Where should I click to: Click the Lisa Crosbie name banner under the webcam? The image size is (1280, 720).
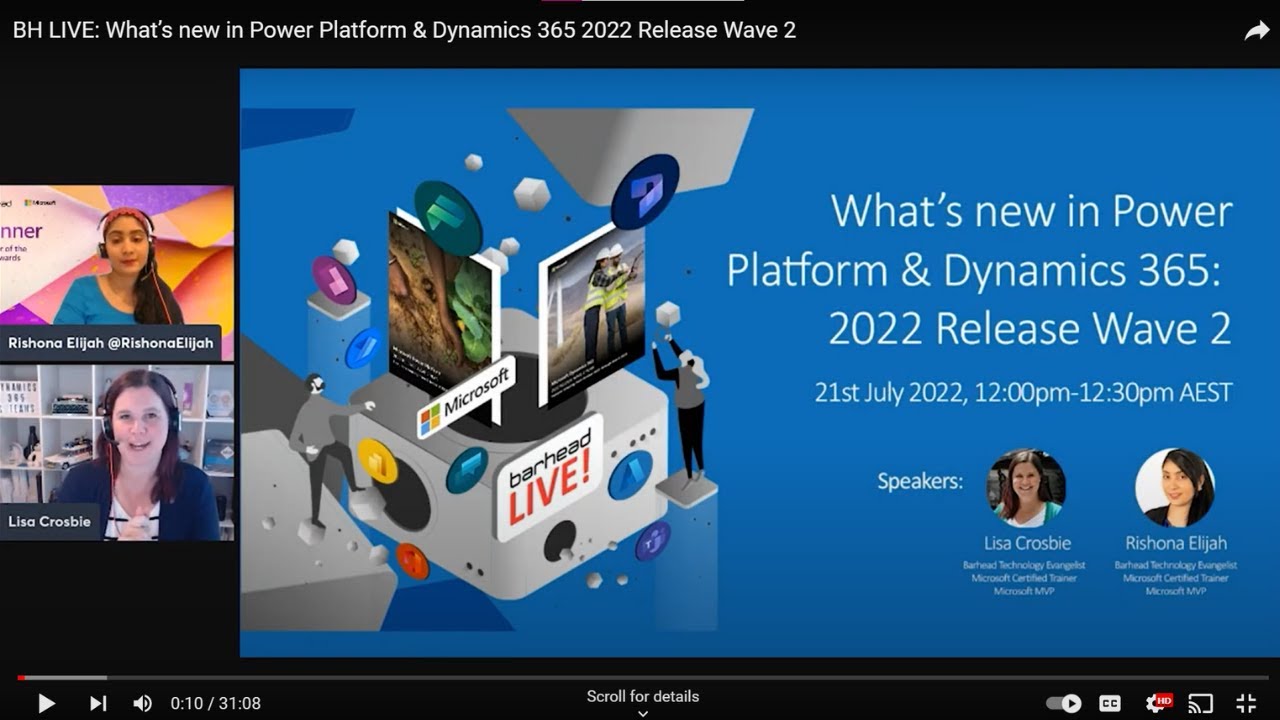50,522
